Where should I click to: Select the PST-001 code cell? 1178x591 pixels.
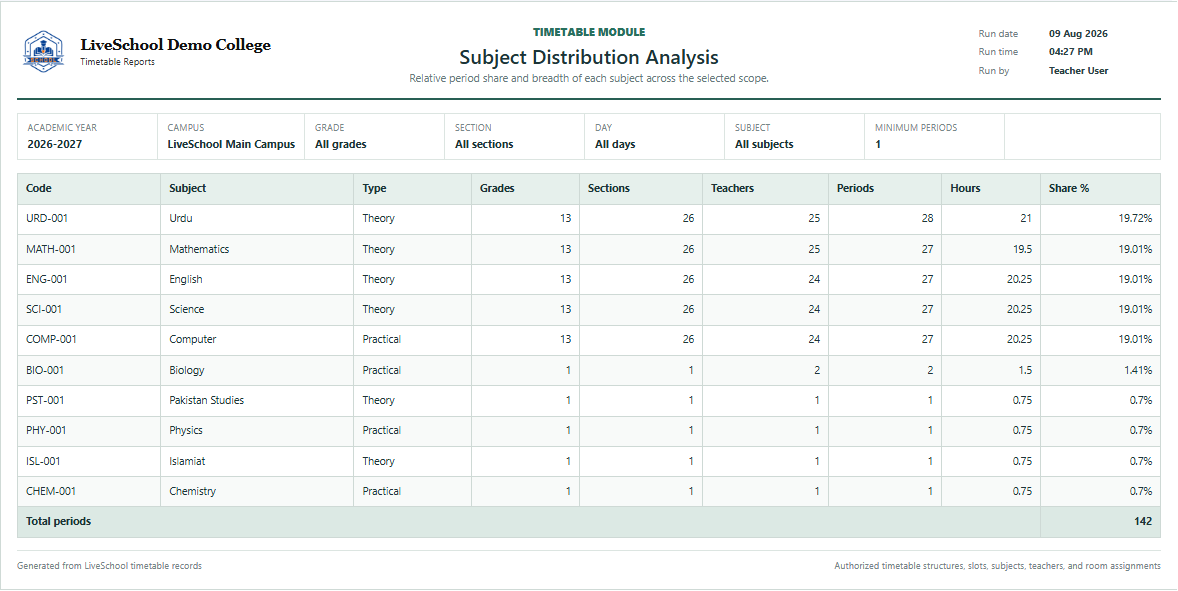pos(89,400)
